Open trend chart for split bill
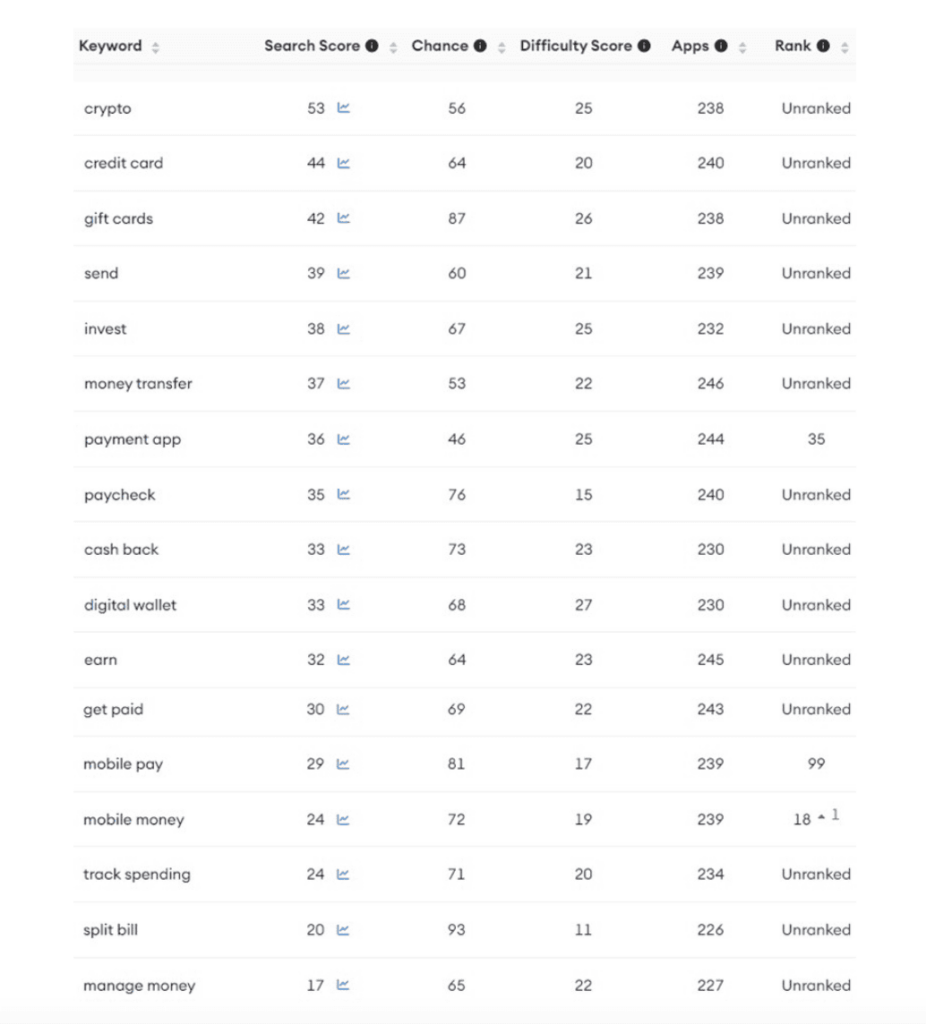The image size is (926, 1024). click(x=343, y=929)
